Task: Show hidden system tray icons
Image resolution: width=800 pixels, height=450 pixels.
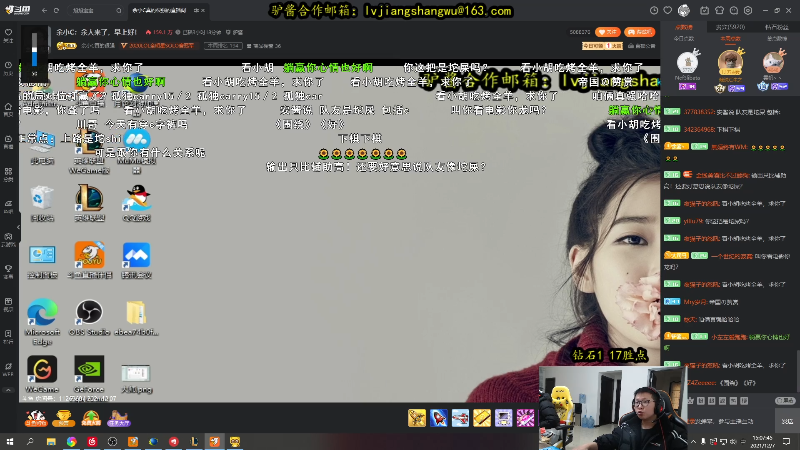Action: tap(693, 441)
